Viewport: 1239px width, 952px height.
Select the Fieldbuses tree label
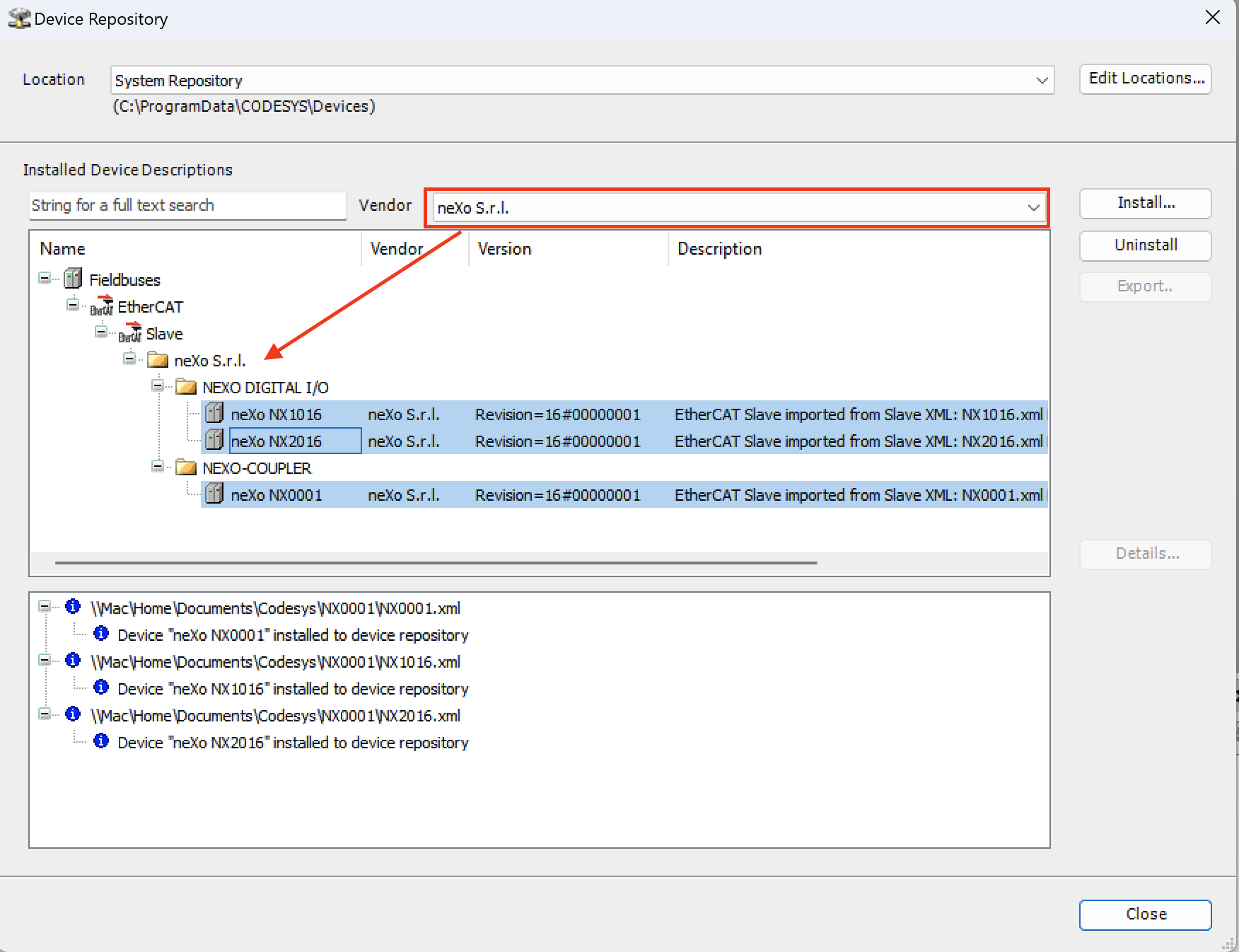(125, 280)
